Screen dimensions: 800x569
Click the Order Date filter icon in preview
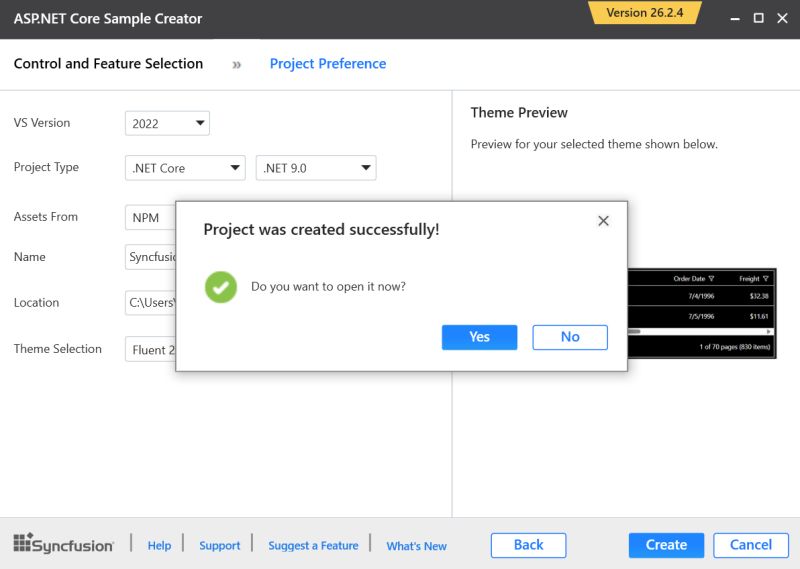[711, 279]
